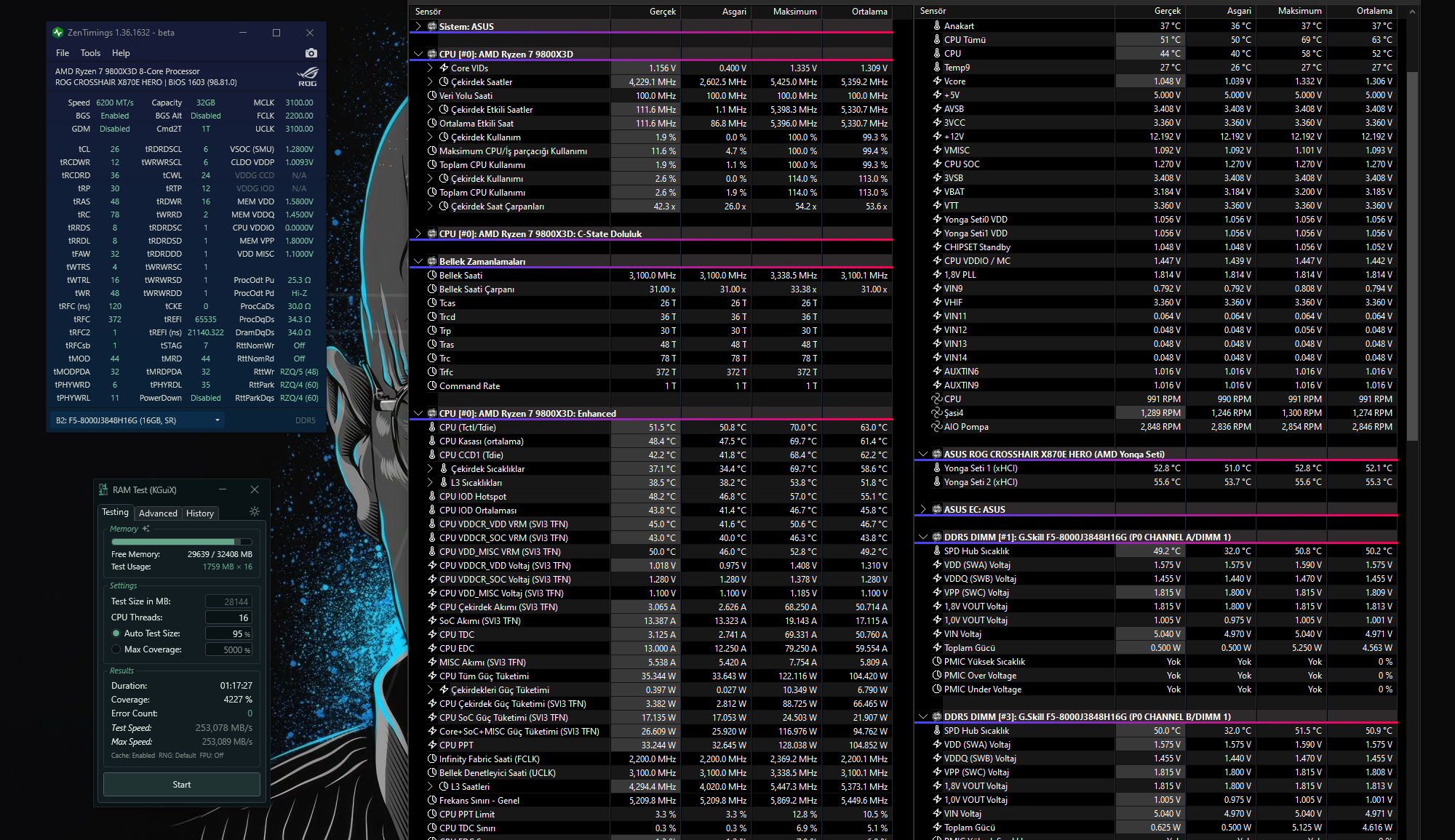Expand the Çekirdek Saatler row
Image resolution: width=1455 pixels, height=840 pixels.
tap(430, 82)
